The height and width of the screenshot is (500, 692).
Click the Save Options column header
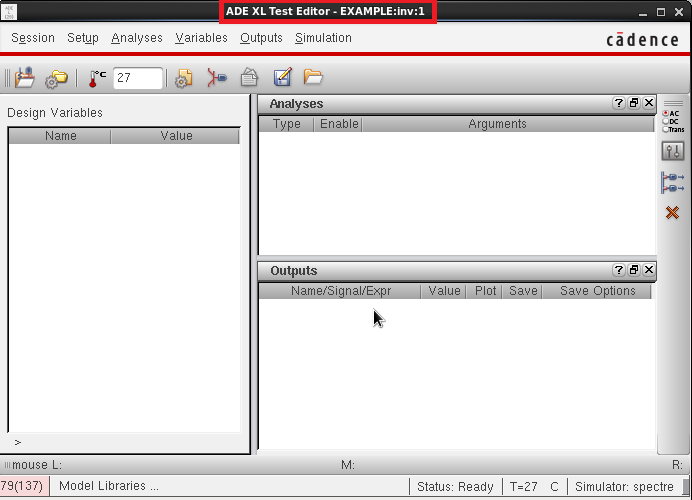click(x=597, y=291)
